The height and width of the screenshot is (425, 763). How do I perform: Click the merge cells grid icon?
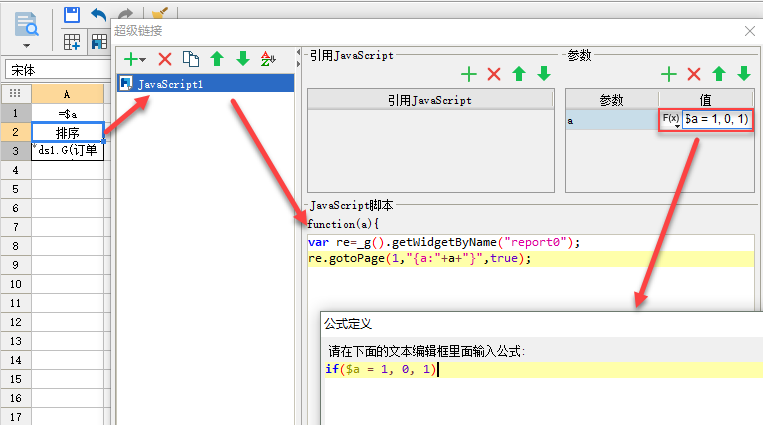coord(99,42)
